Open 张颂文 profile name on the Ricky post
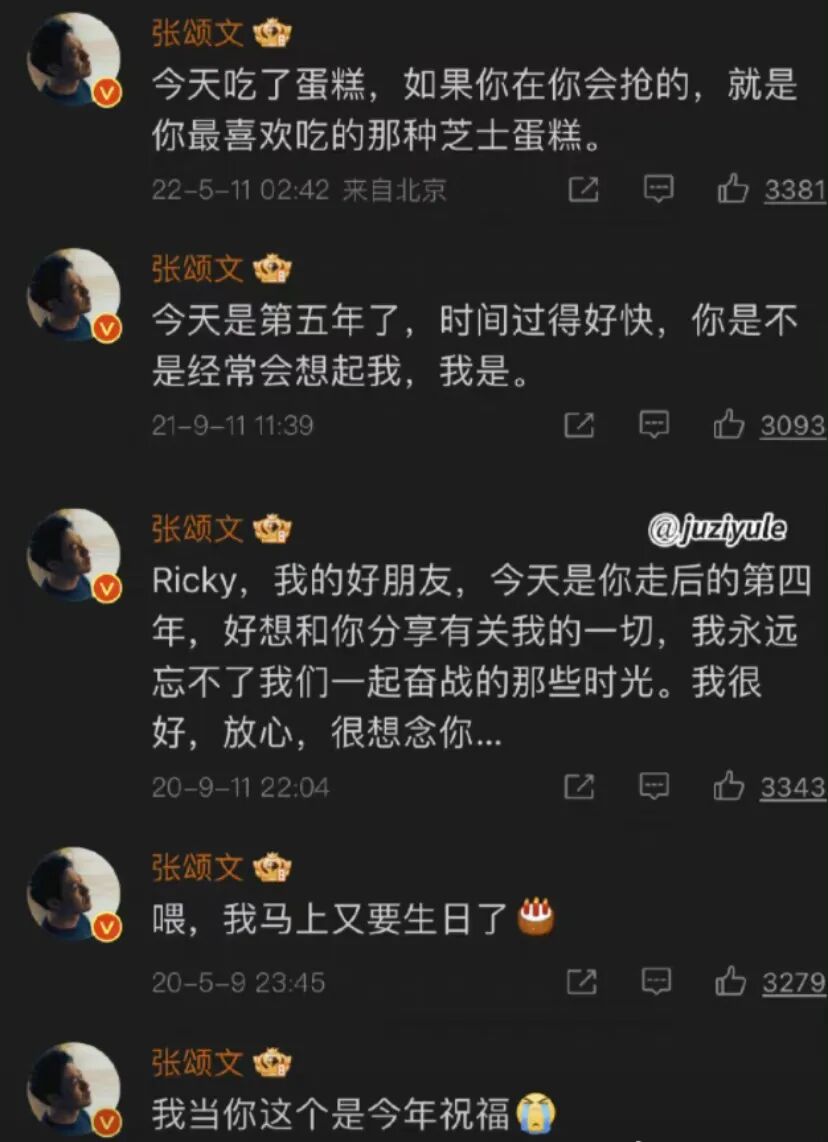 [x=197, y=529]
